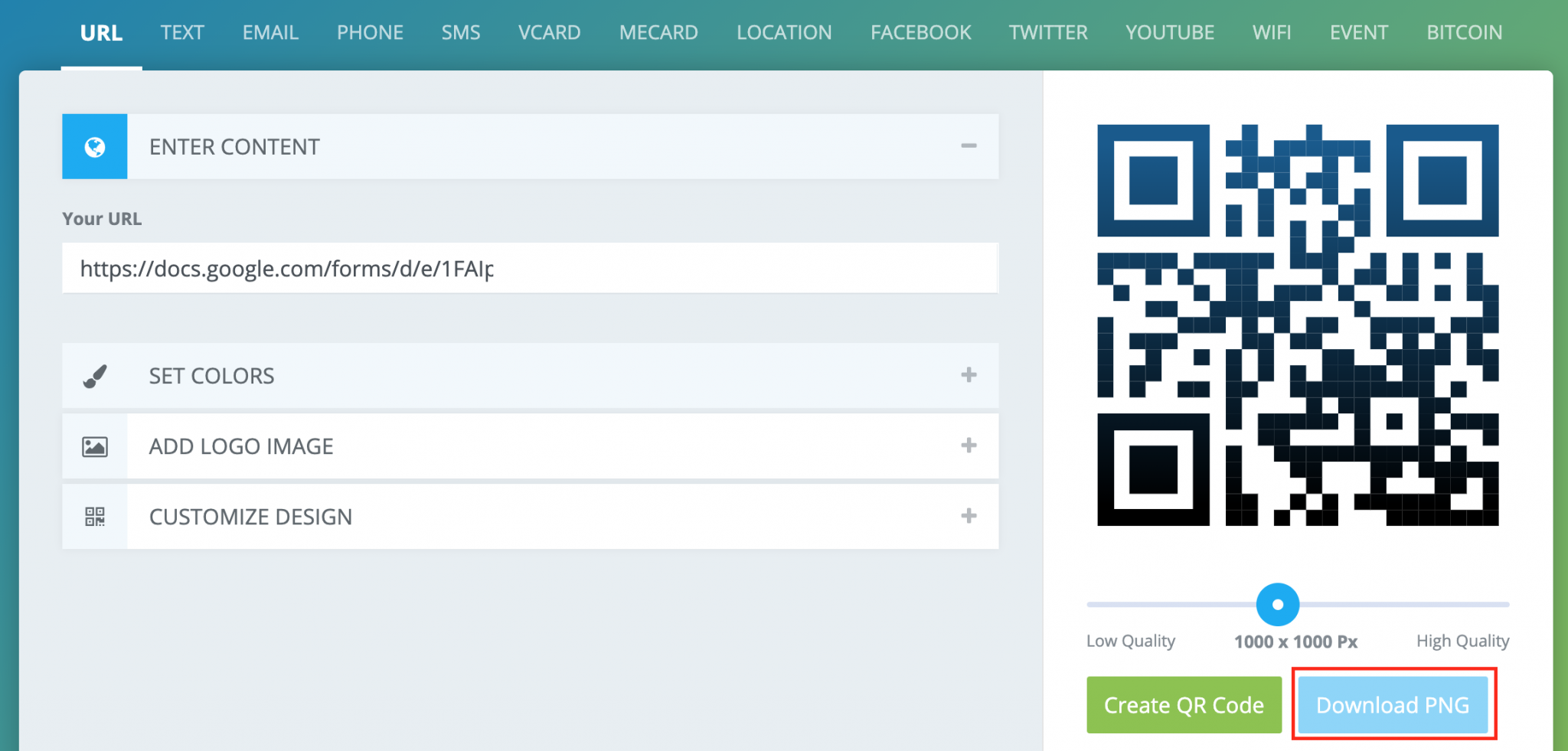Click inside the Your URL input field
The width and height of the screenshot is (1568, 751).
pyautogui.click(x=530, y=268)
